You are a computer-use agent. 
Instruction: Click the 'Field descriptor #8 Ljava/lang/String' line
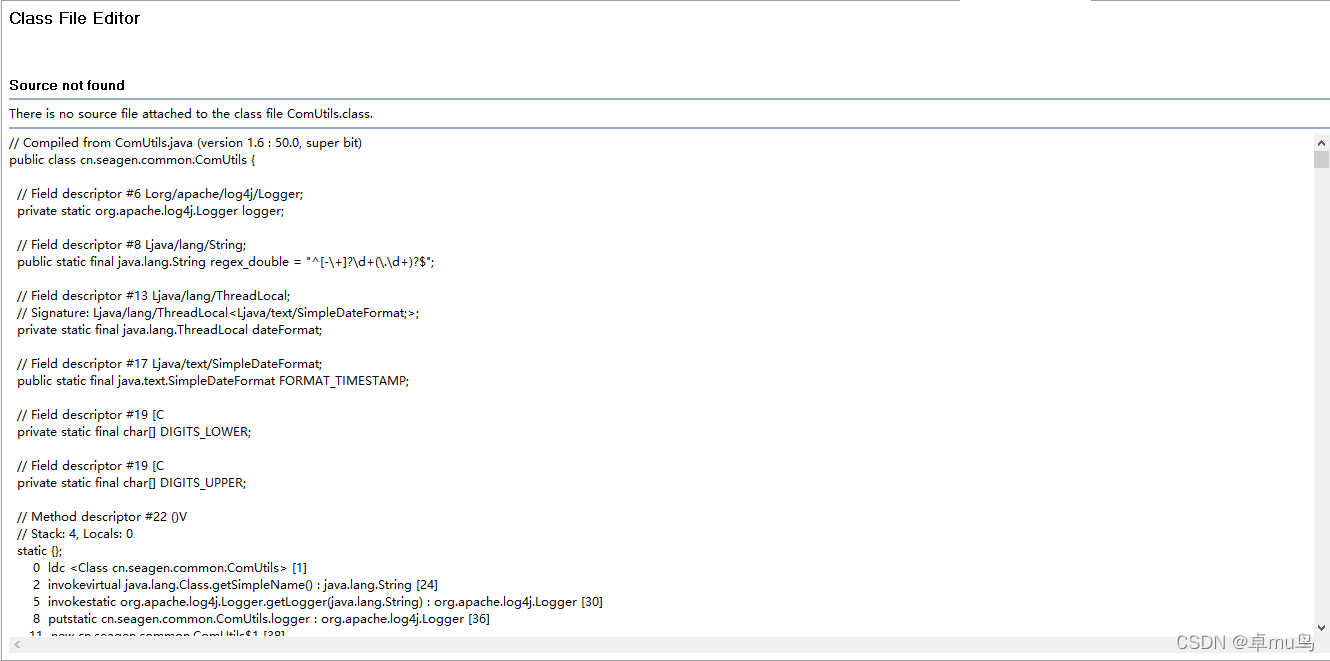pos(131,245)
